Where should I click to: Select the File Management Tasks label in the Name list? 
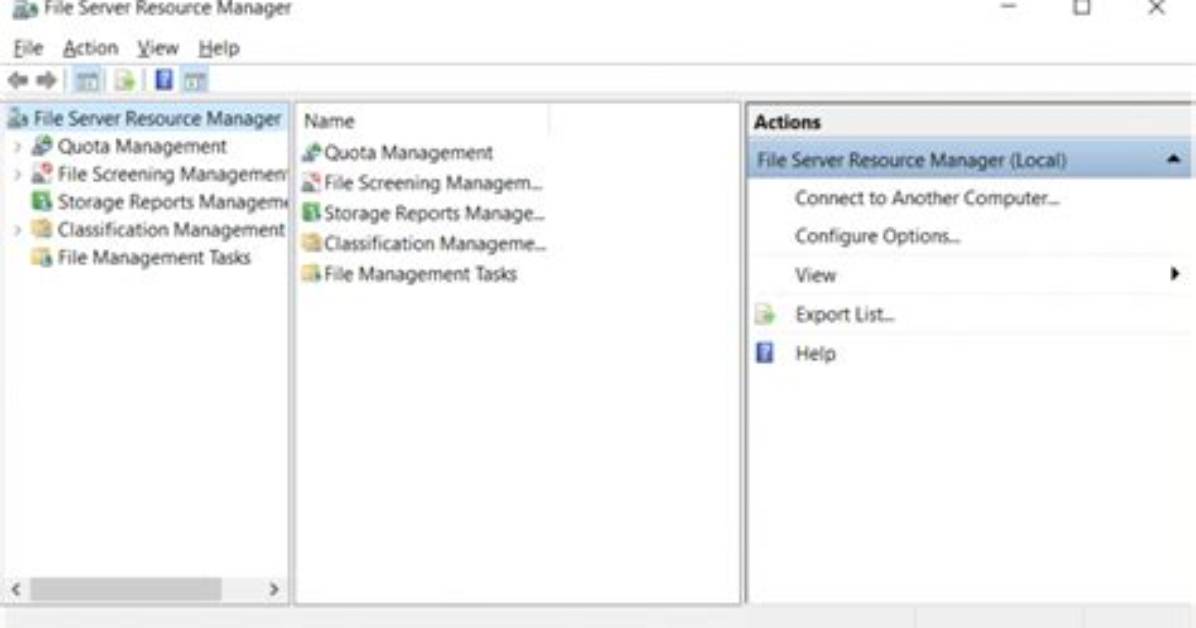tap(420, 273)
